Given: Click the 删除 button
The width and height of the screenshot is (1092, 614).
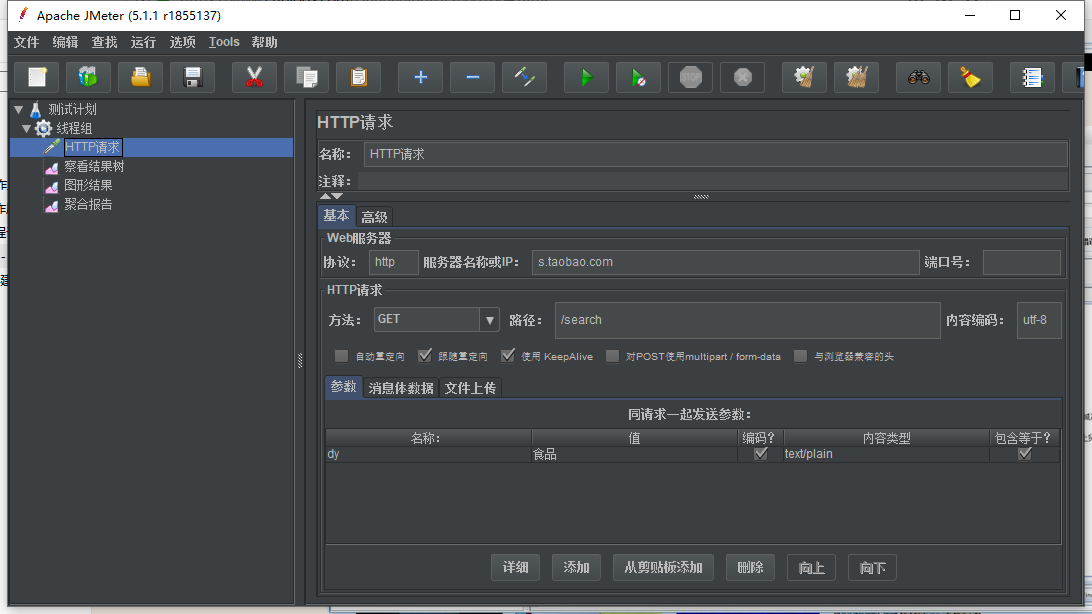Looking at the screenshot, I should (750, 567).
